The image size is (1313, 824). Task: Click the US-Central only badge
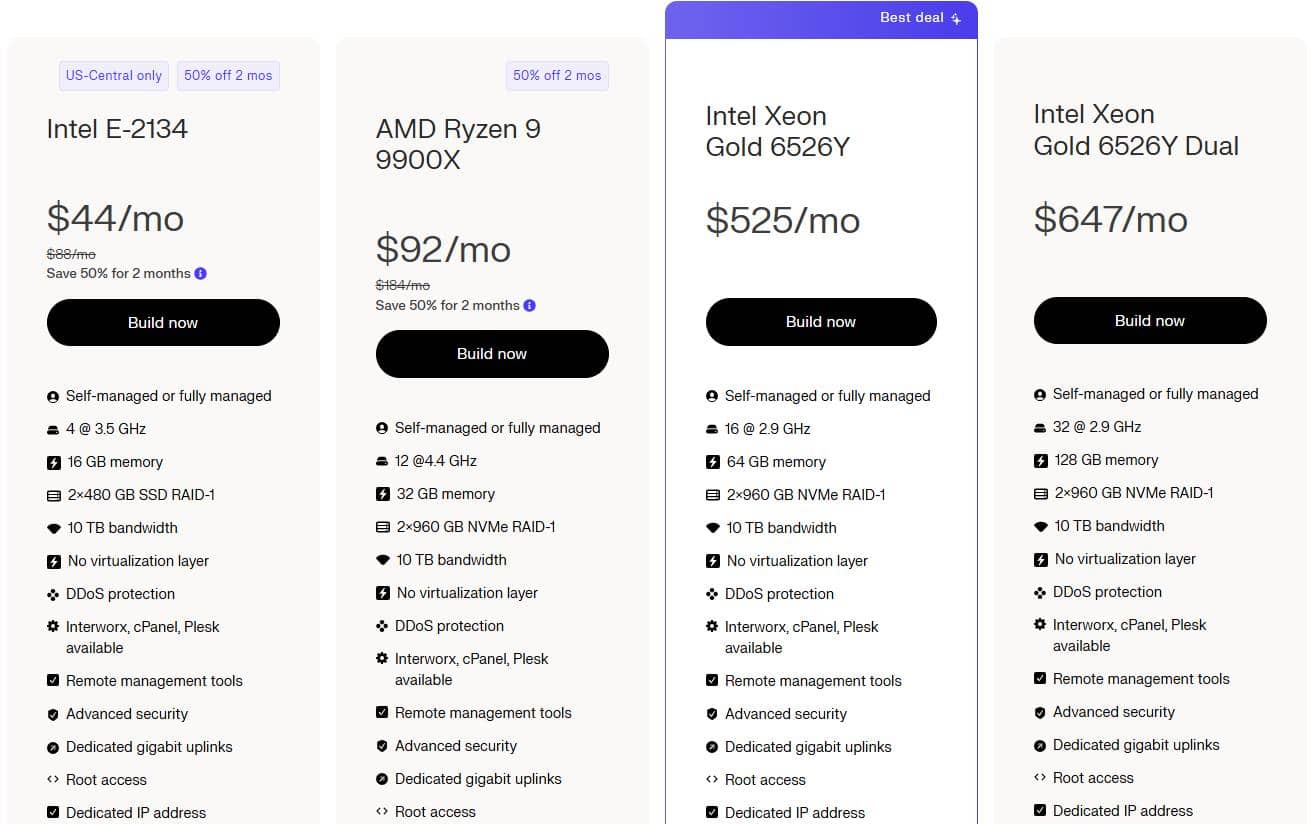coord(114,76)
